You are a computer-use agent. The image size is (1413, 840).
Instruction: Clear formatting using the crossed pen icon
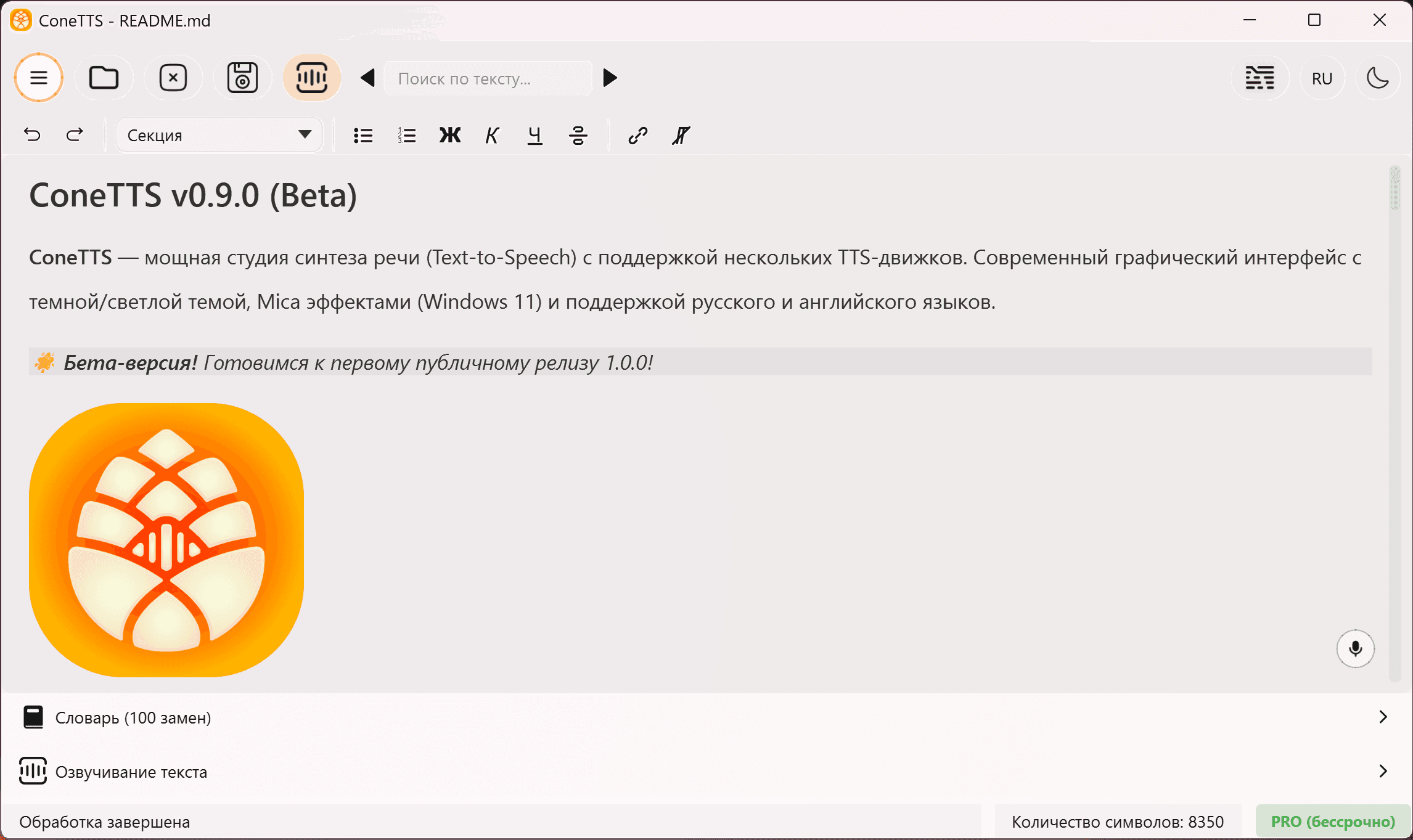pyautogui.click(x=681, y=135)
